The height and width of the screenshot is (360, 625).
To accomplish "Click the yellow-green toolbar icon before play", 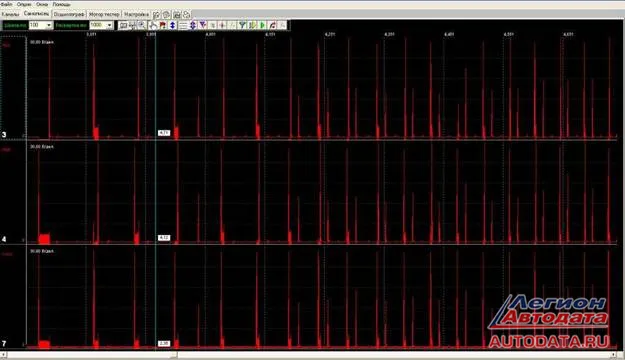I will click(252, 25).
